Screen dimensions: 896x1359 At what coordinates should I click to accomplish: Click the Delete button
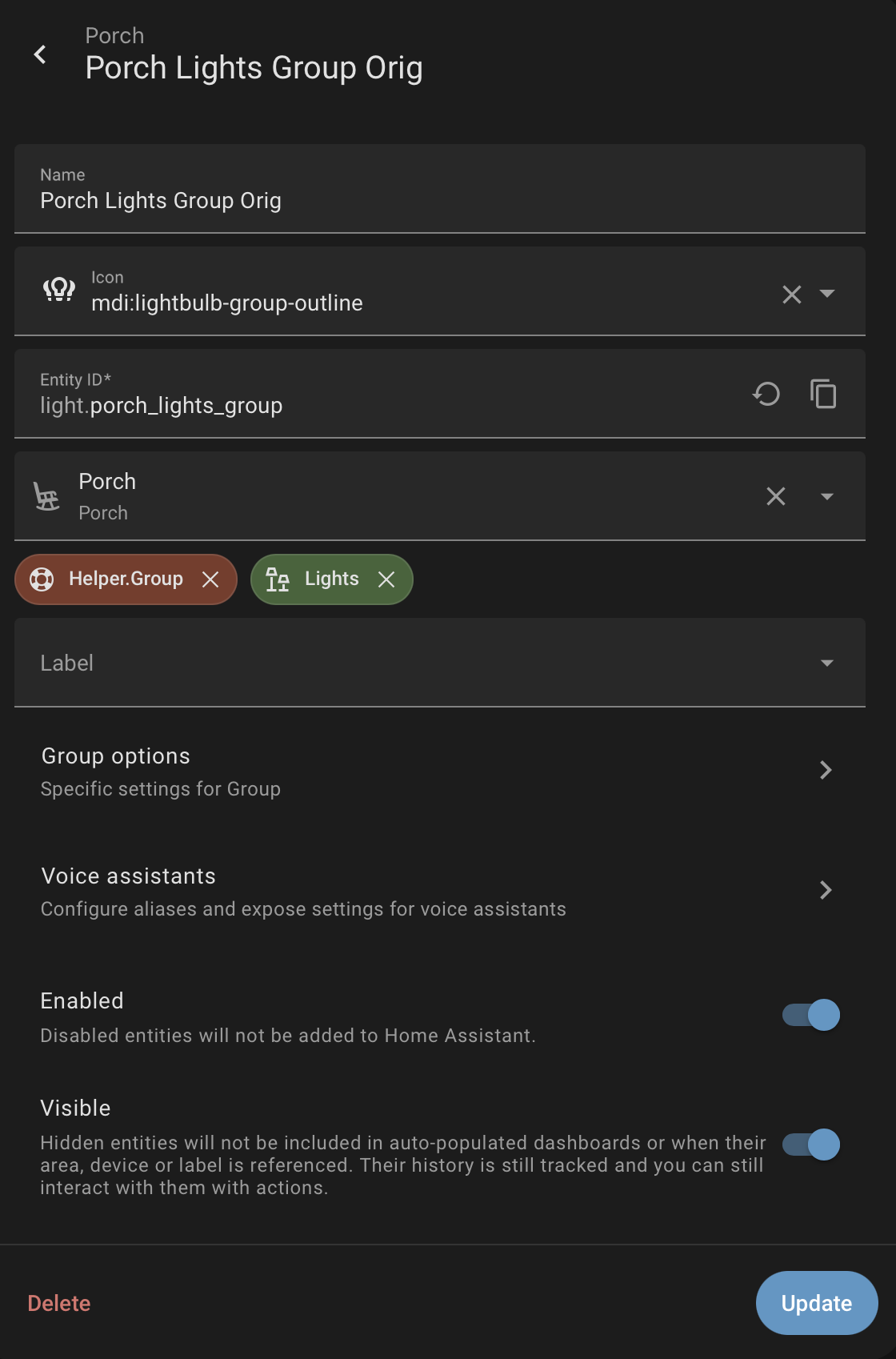(x=59, y=1303)
